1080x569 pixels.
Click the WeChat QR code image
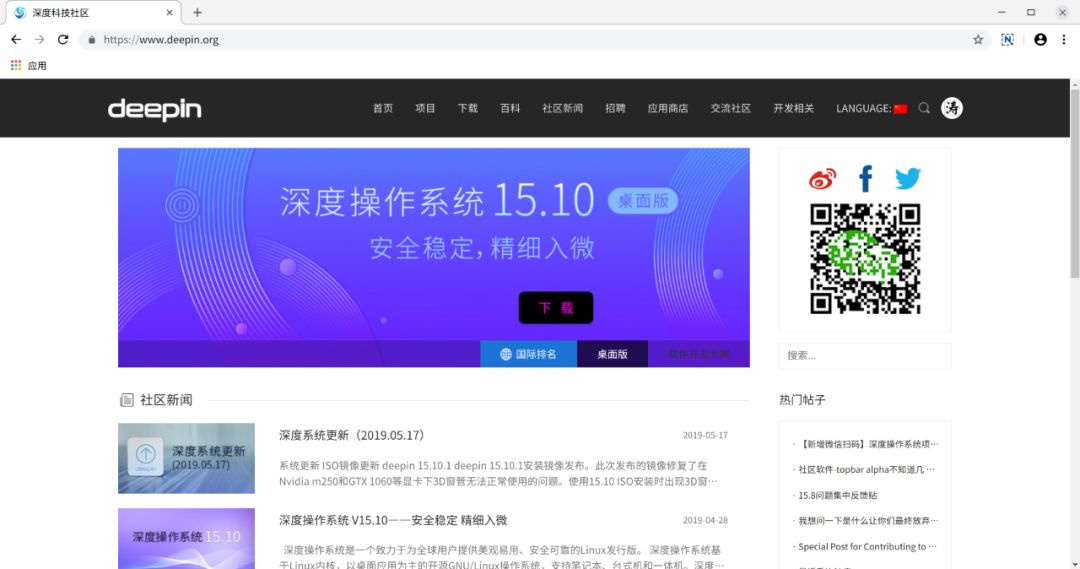(x=865, y=258)
